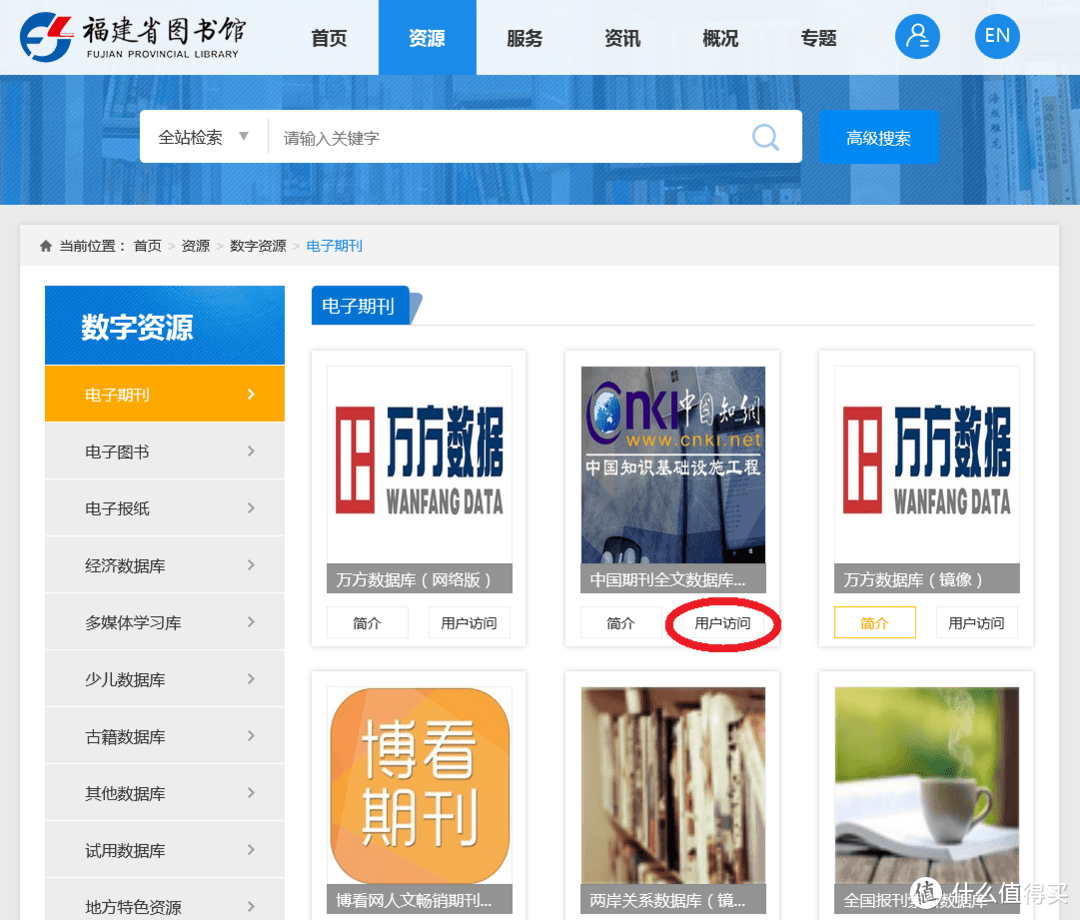
Task: Click the 首页 breadcrumb link
Action: 147,246
